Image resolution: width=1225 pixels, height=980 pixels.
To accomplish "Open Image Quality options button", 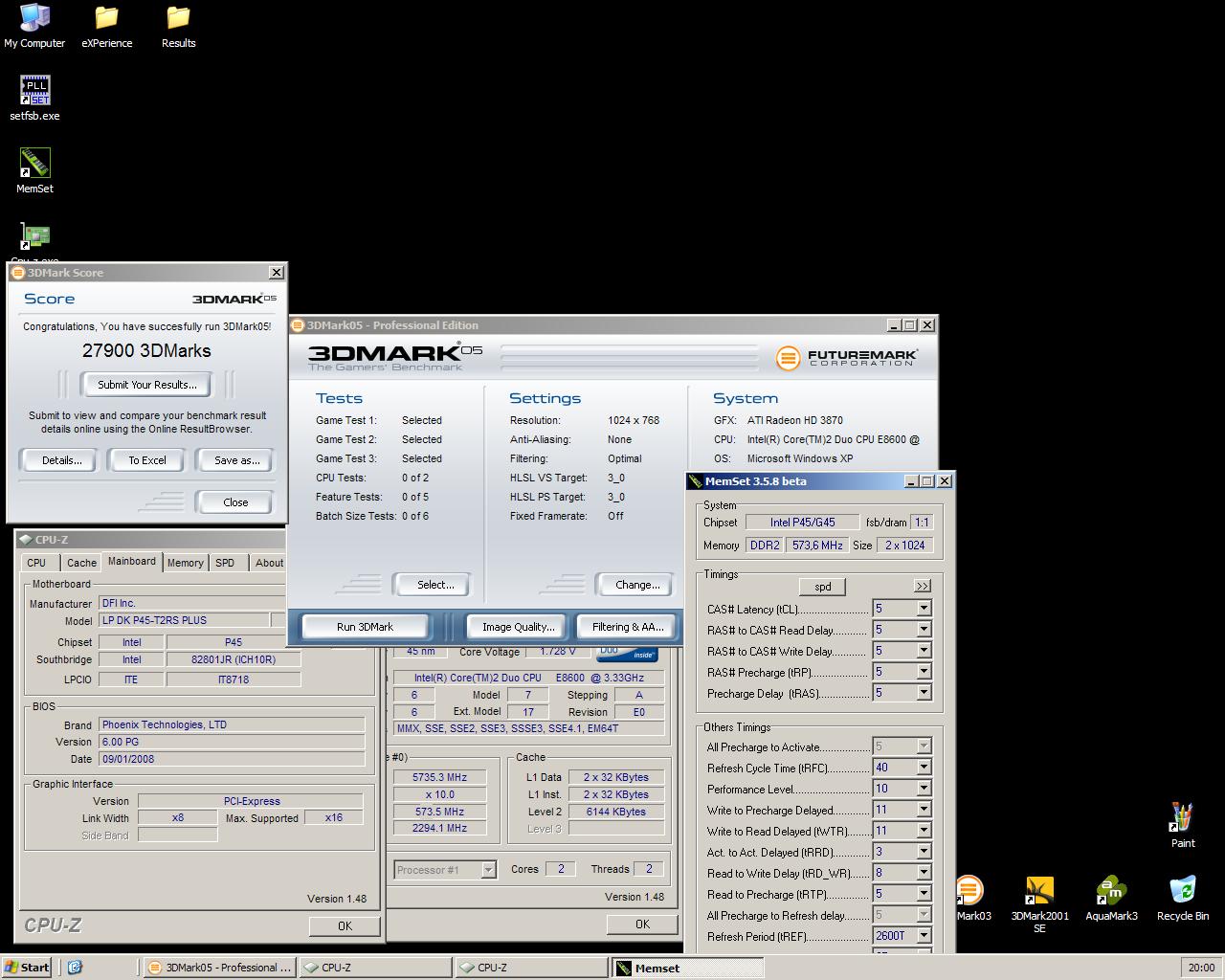I will pyautogui.click(x=518, y=627).
